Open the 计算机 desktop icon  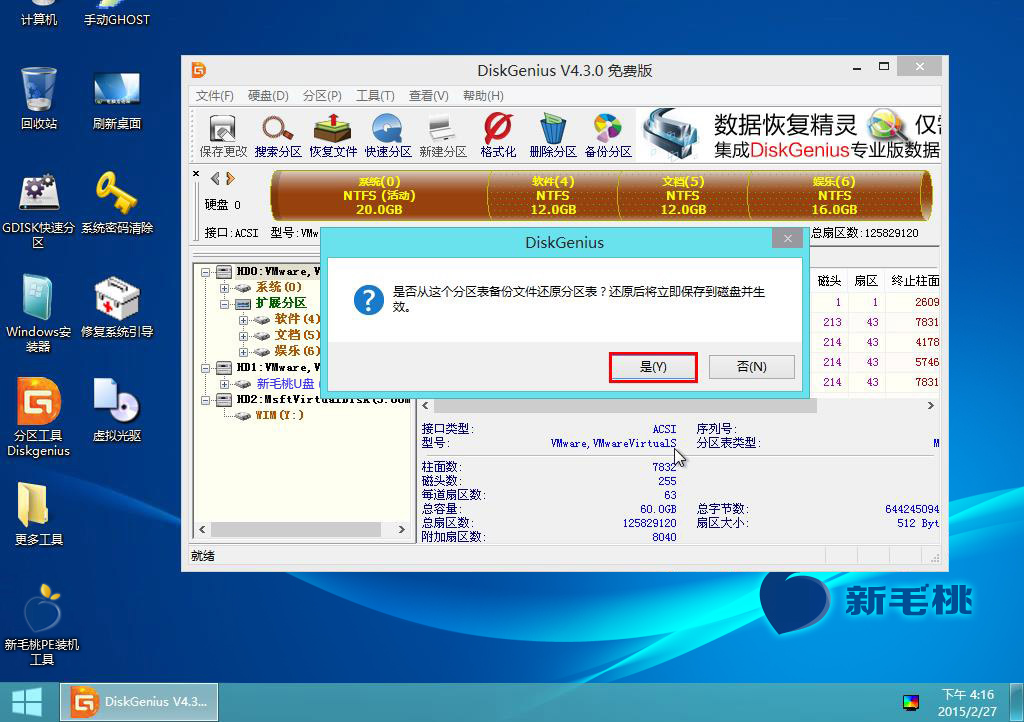(x=39, y=13)
